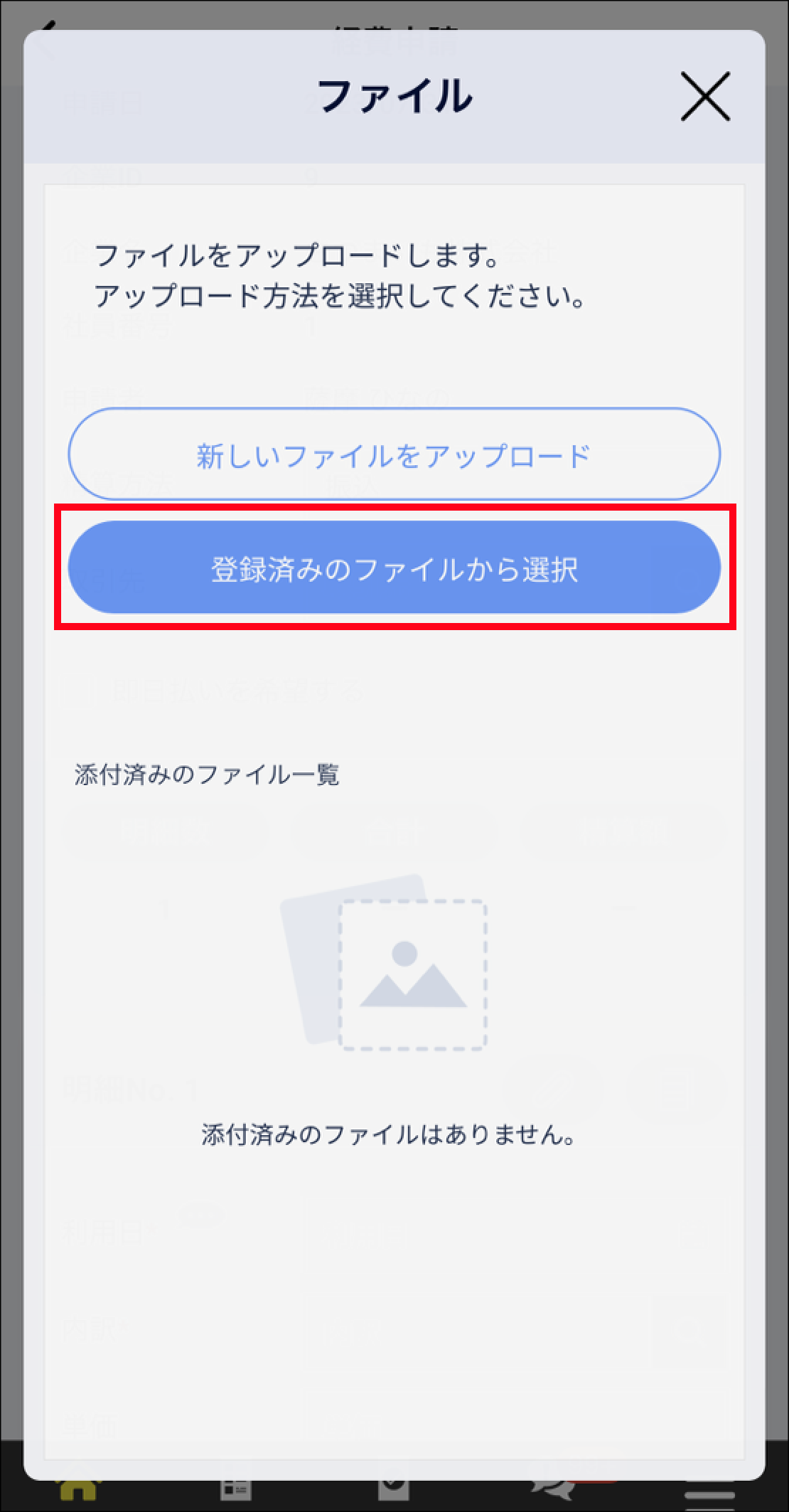Image resolution: width=789 pixels, height=1512 pixels.
Task: Tap the light header bar beside ファイル title
Action: point(178,96)
